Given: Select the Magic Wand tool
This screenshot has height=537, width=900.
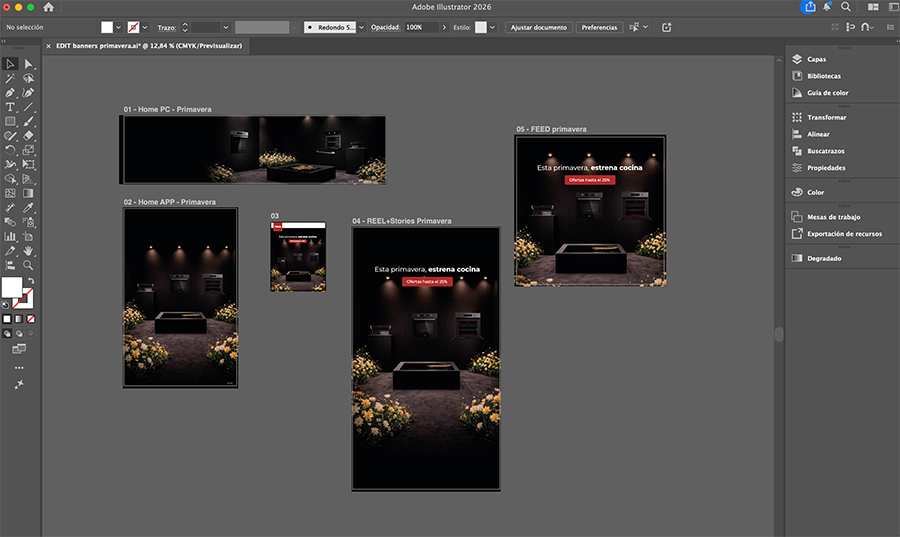Looking at the screenshot, I should coord(10,78).
